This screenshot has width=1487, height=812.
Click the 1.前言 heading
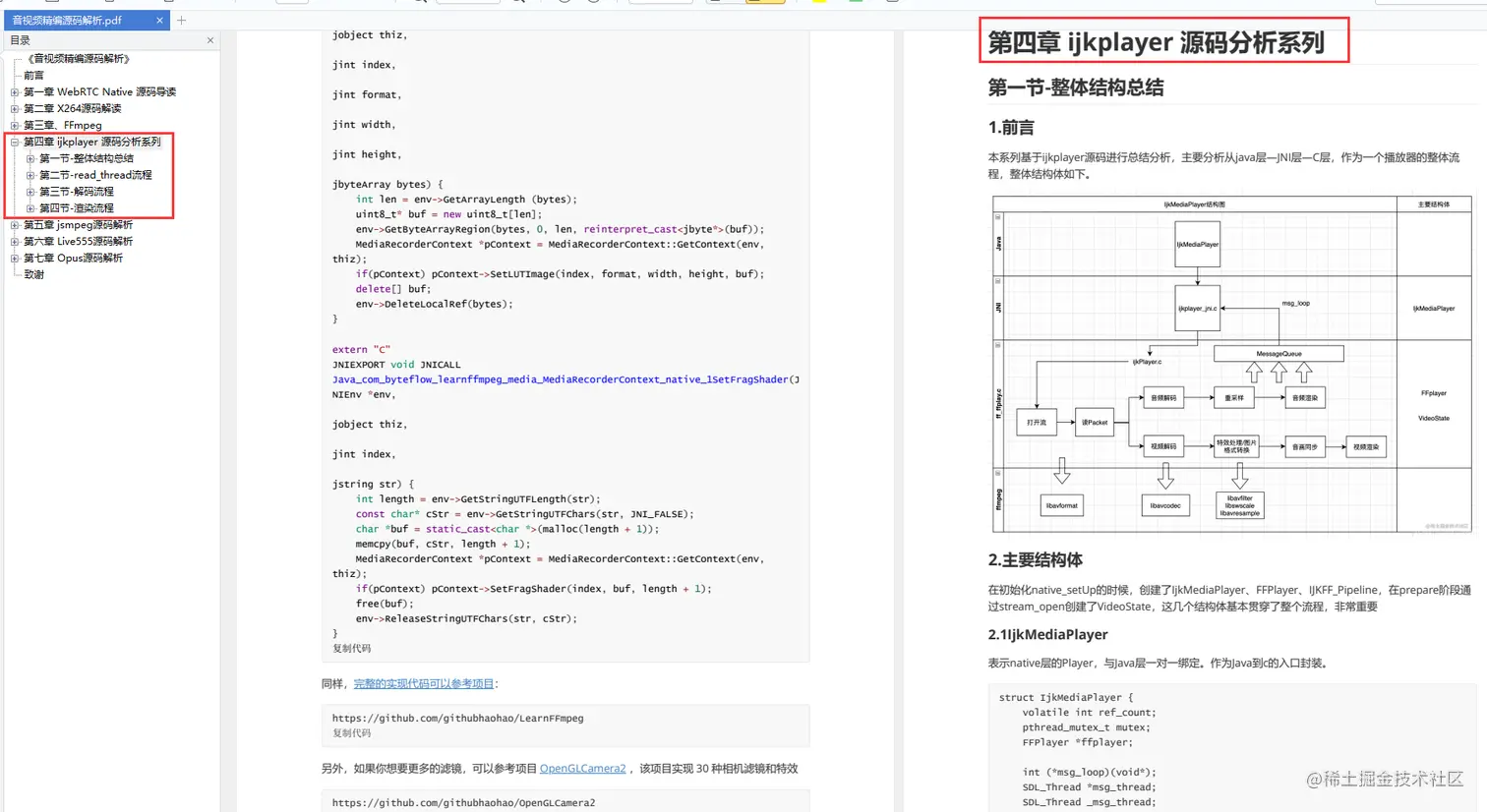1011,128
